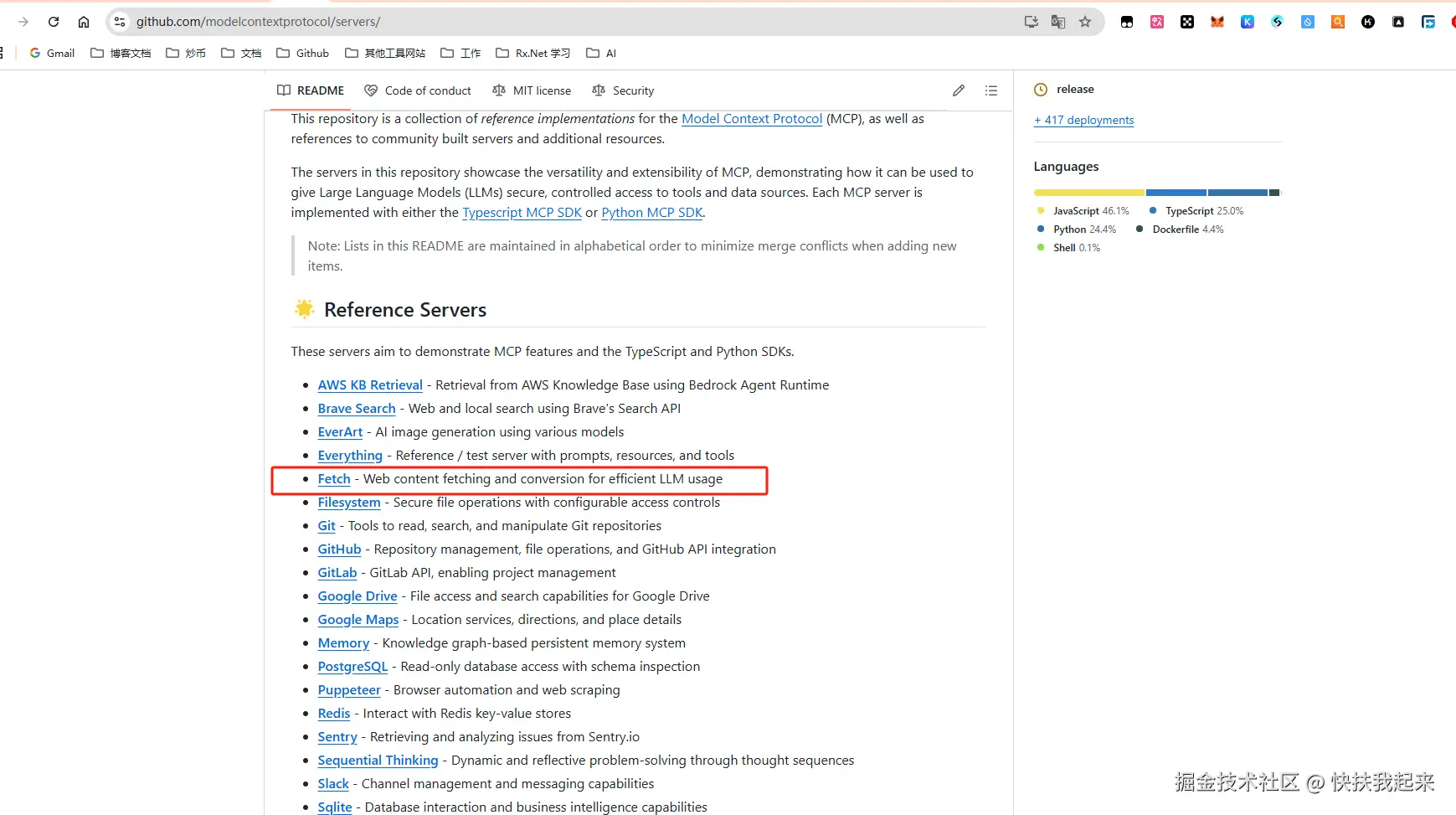Go to the browser home page
The height and width of the screenshot is (815, 1456).
84,22
